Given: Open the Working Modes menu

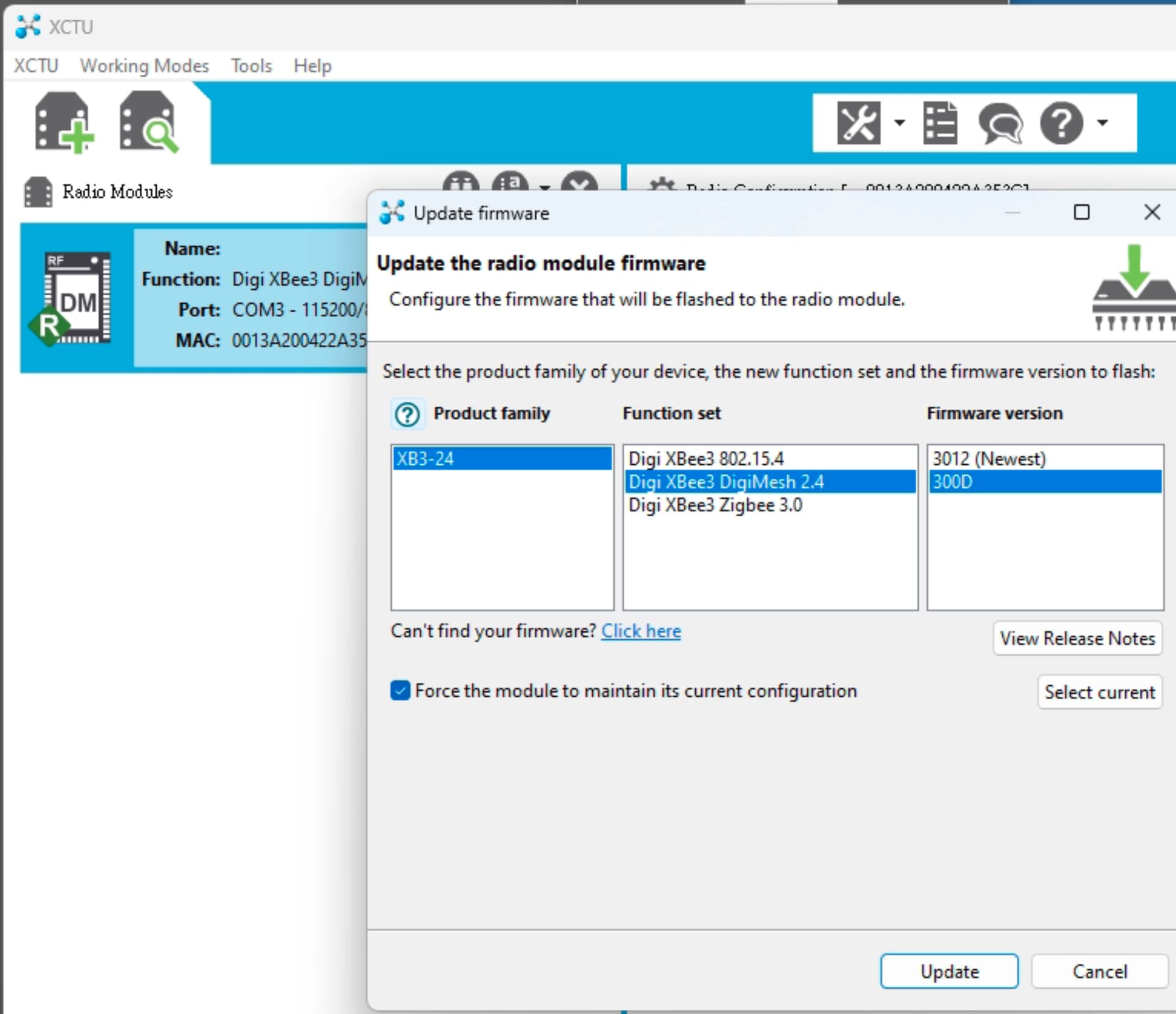Looking at the screenshot, I should (144, 66).
